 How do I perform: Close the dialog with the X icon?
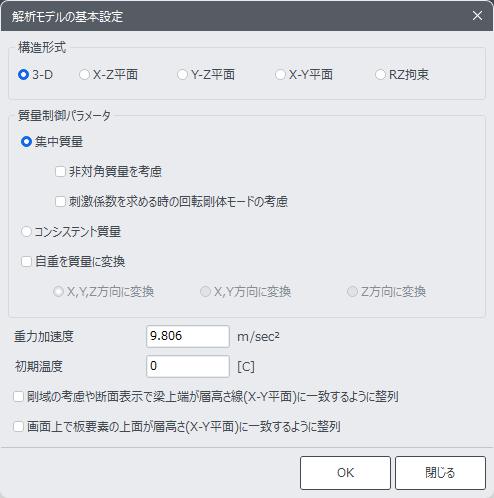[477, 16]
